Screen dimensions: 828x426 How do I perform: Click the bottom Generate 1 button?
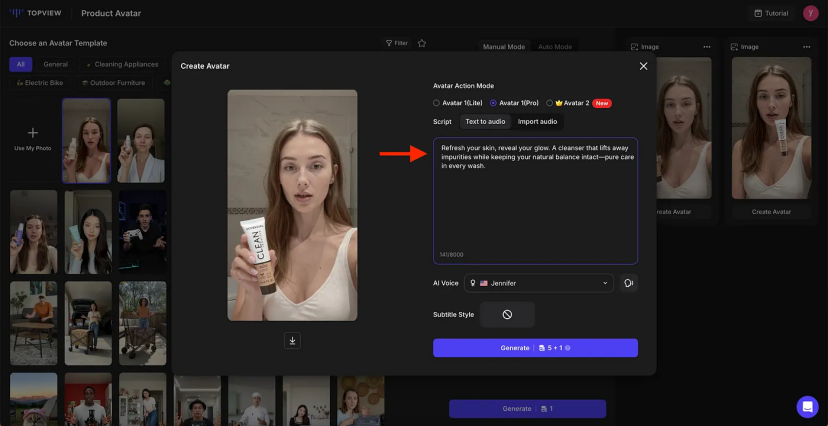click(x=528, y=409)
